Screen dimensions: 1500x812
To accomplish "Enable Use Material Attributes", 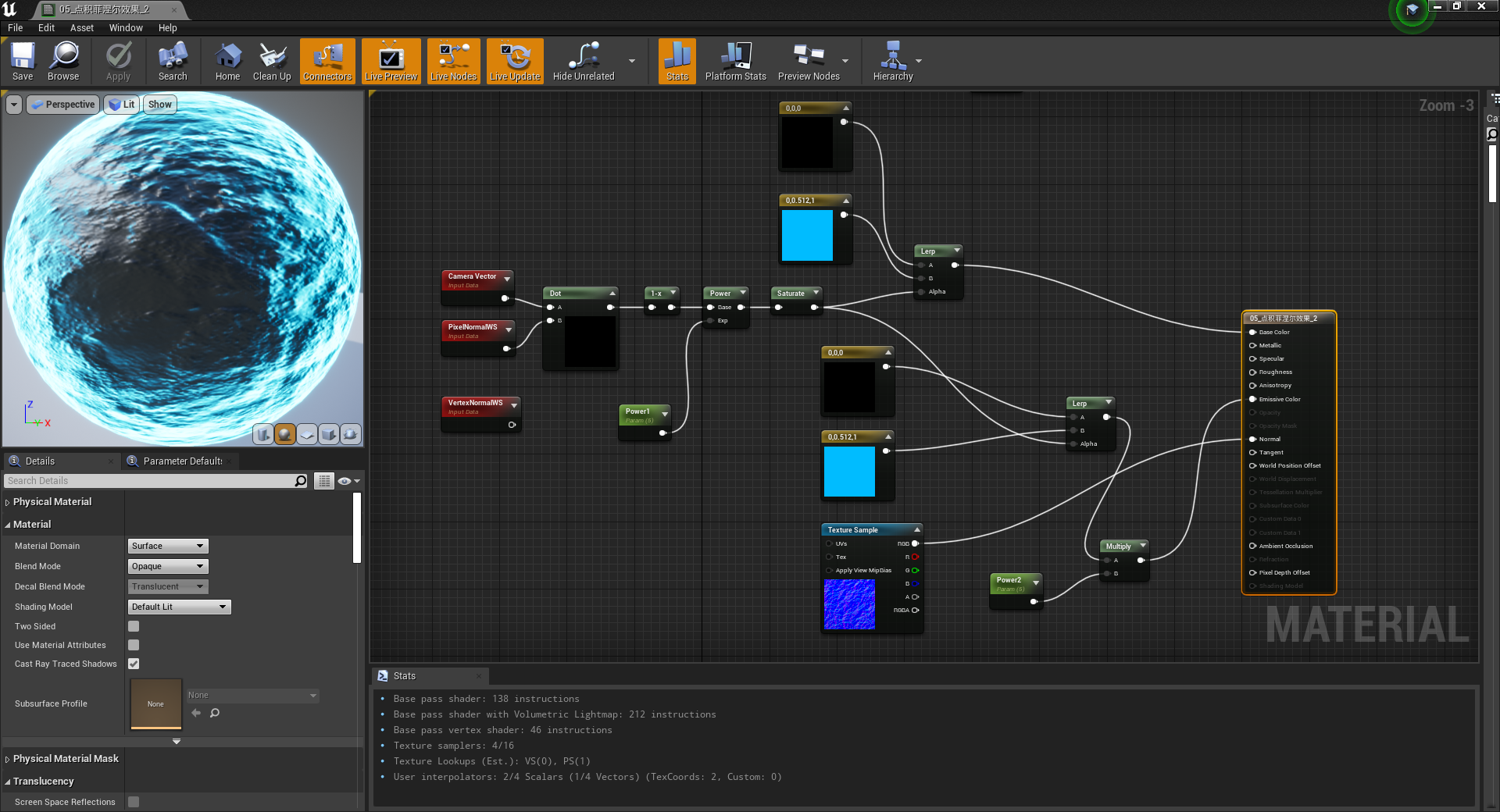I will 133,645.
